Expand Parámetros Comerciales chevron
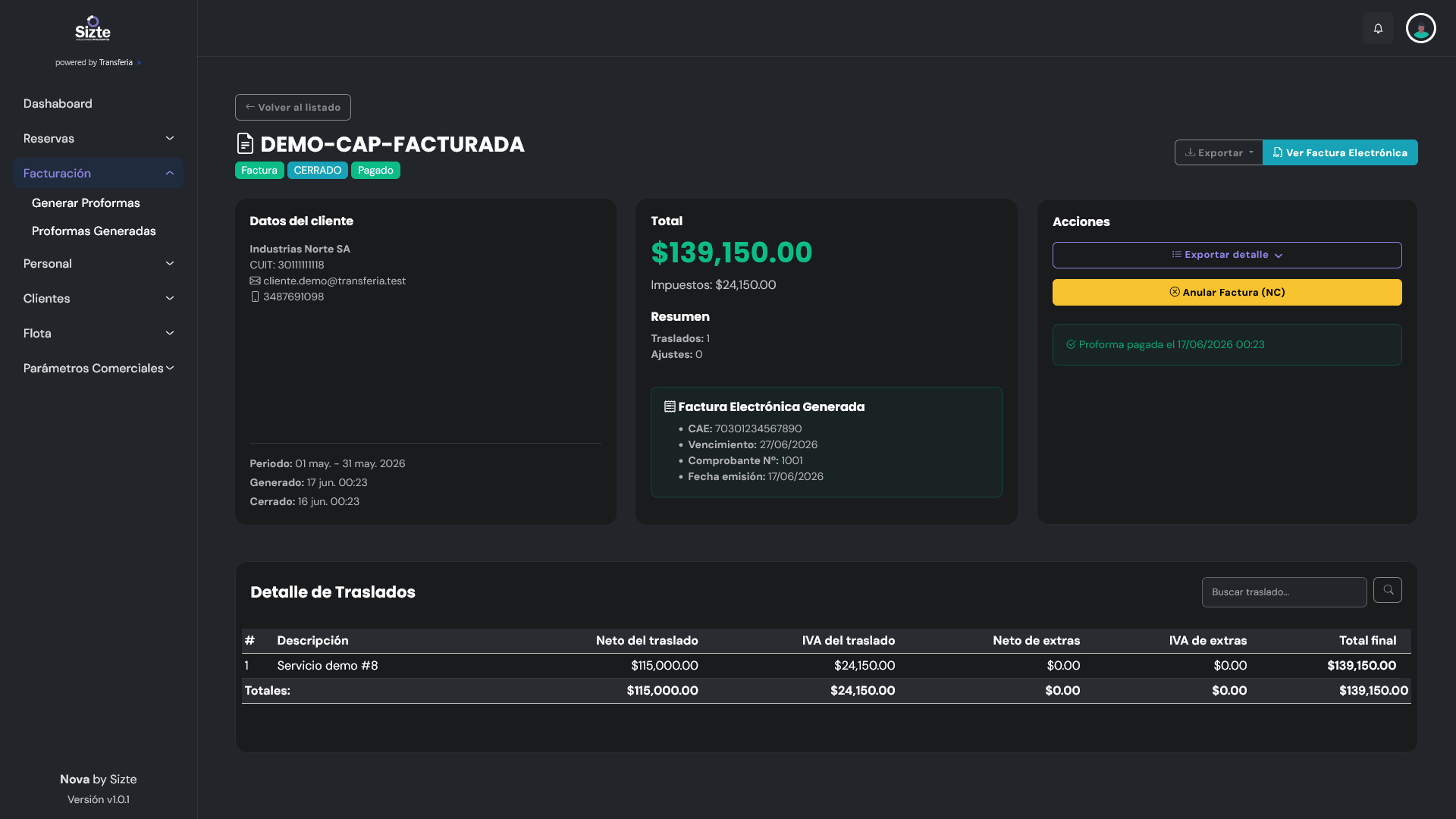 170,368
